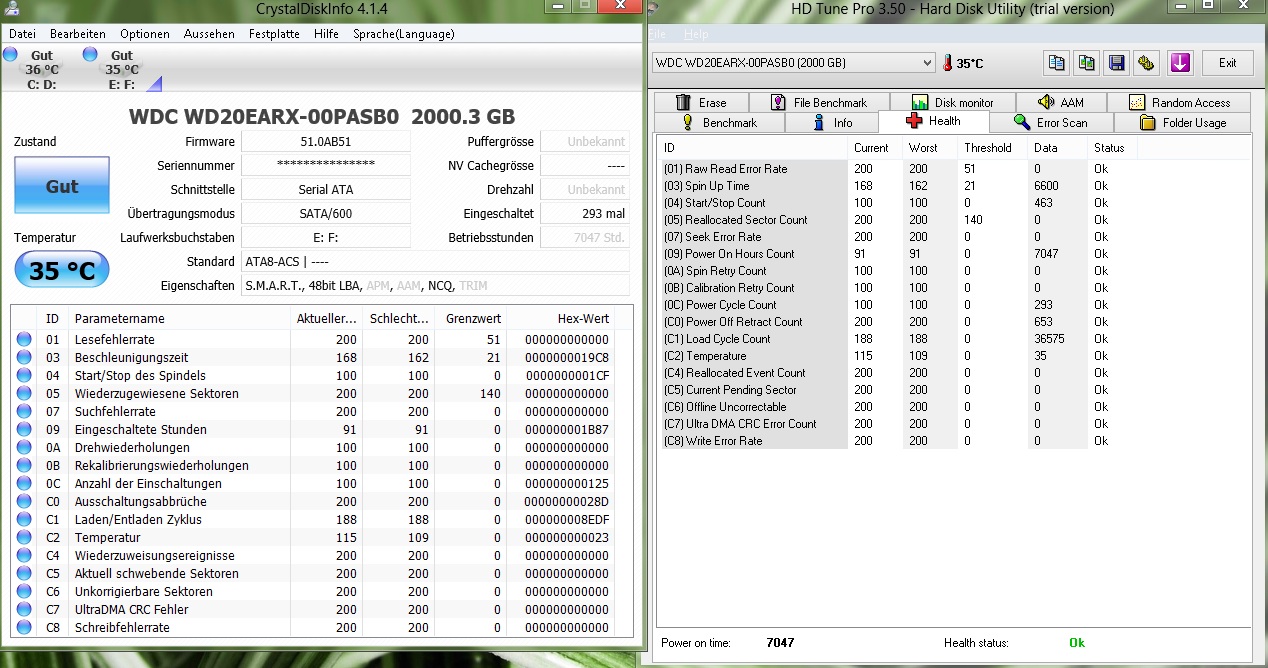
Task: Click HD Tune's copy screenshot to clipboard icon
Action: [1087, 63]
